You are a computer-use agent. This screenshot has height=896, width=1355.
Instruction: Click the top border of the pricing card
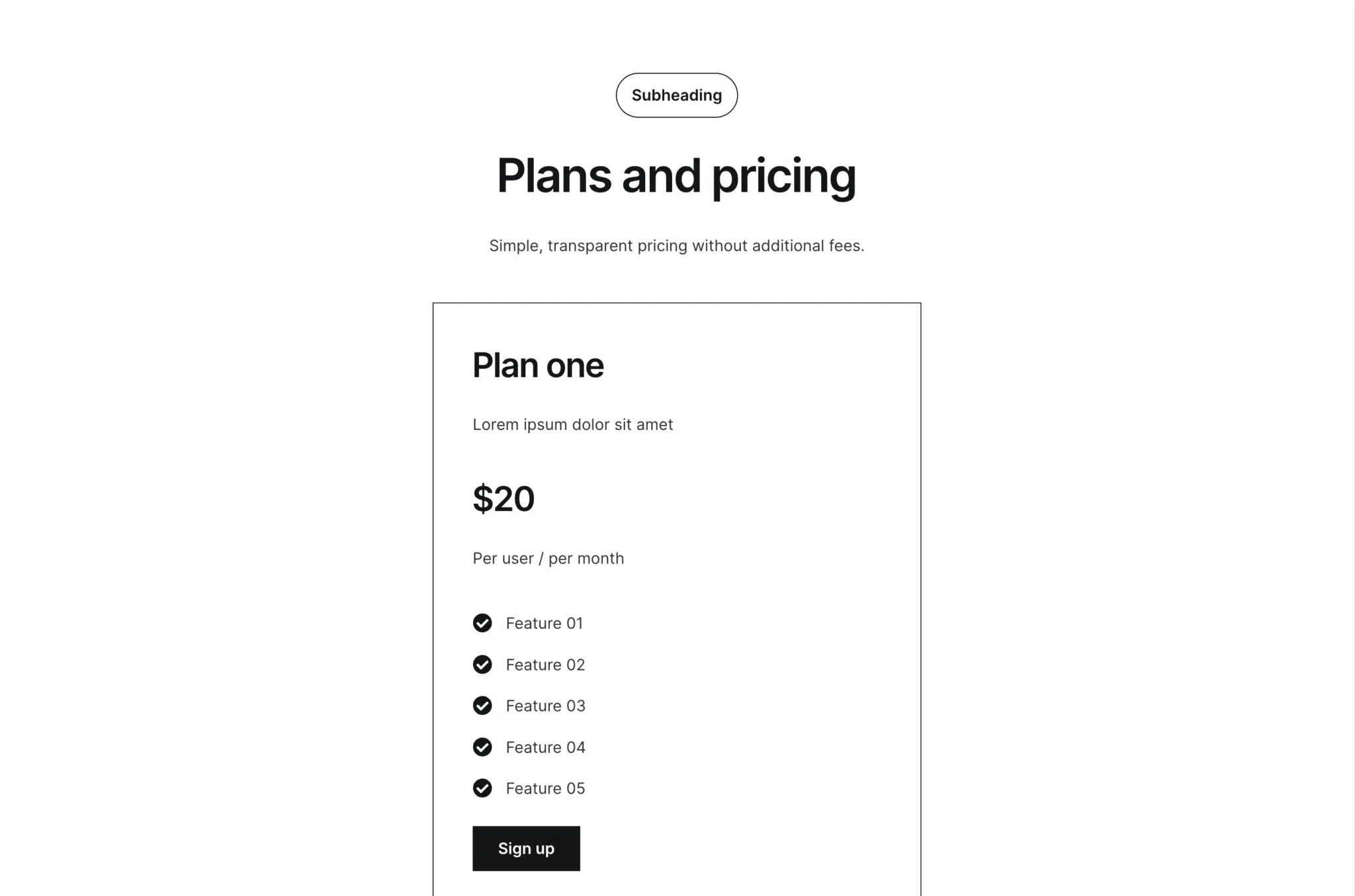coord(676,303)
